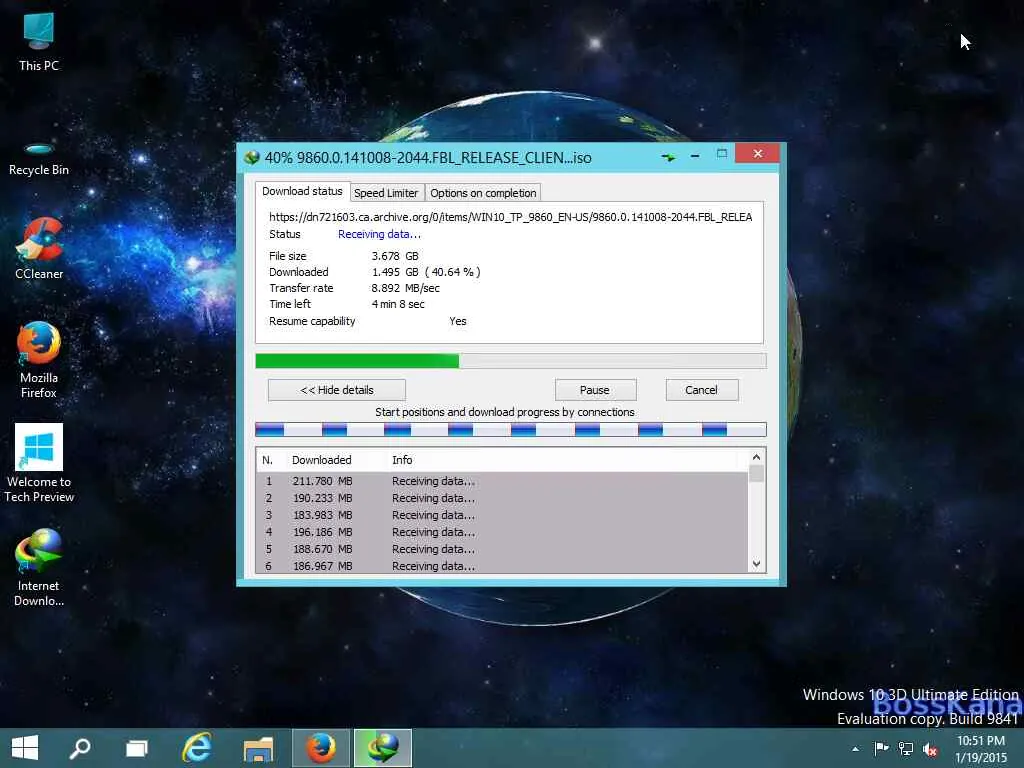1024x768 pixels.
Task: Click the time left 4 min 8 sec
Action: click(398, 304)
